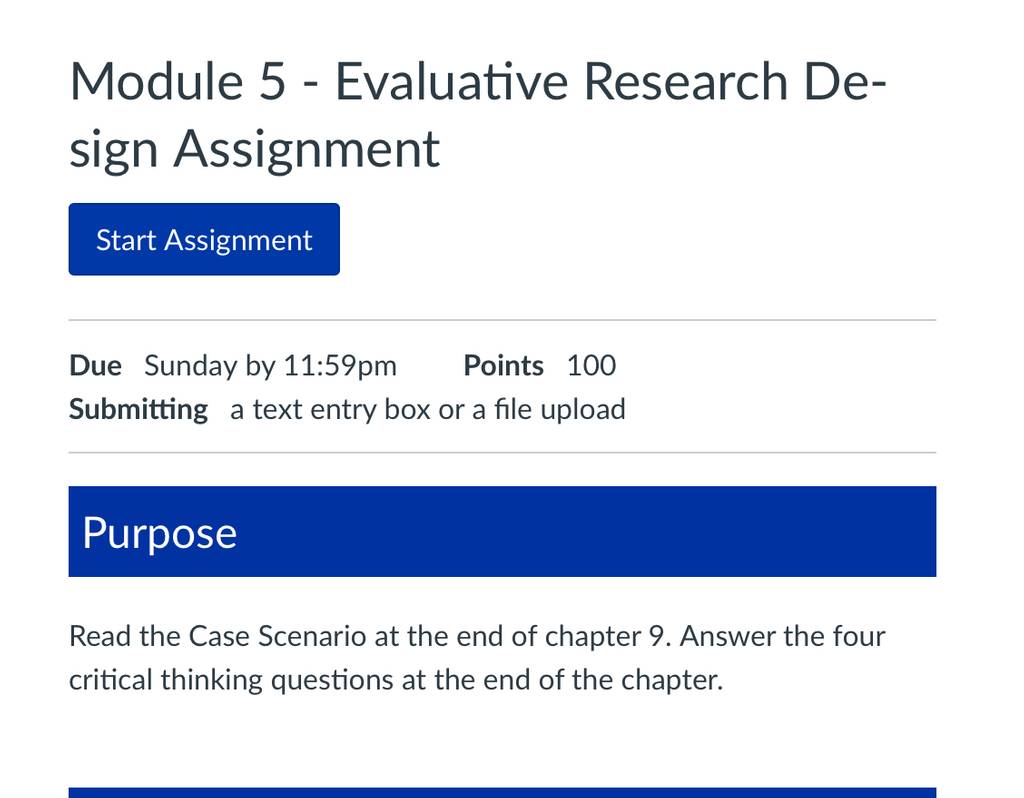Click the Read the Case Scenario sentence
Image resolution: width=1024 pixels, height=798 pixels.
point(370,636)
